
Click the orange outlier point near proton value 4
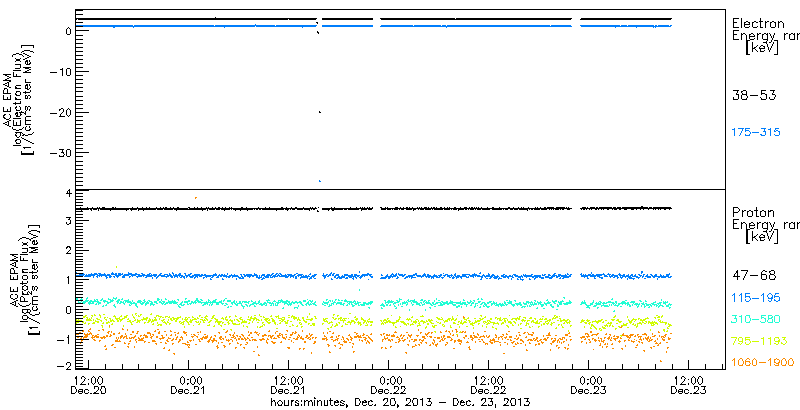click(x=195, y=197)
